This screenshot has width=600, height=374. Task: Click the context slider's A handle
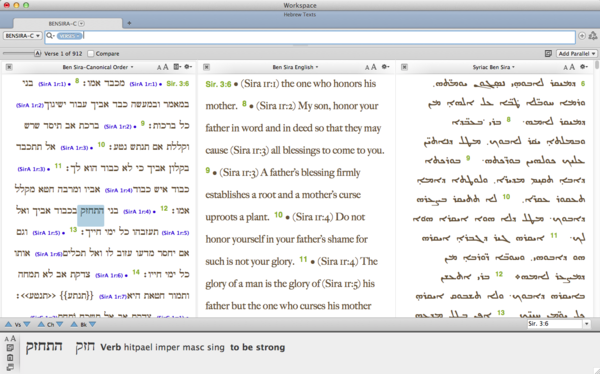[x=38, y=53]
